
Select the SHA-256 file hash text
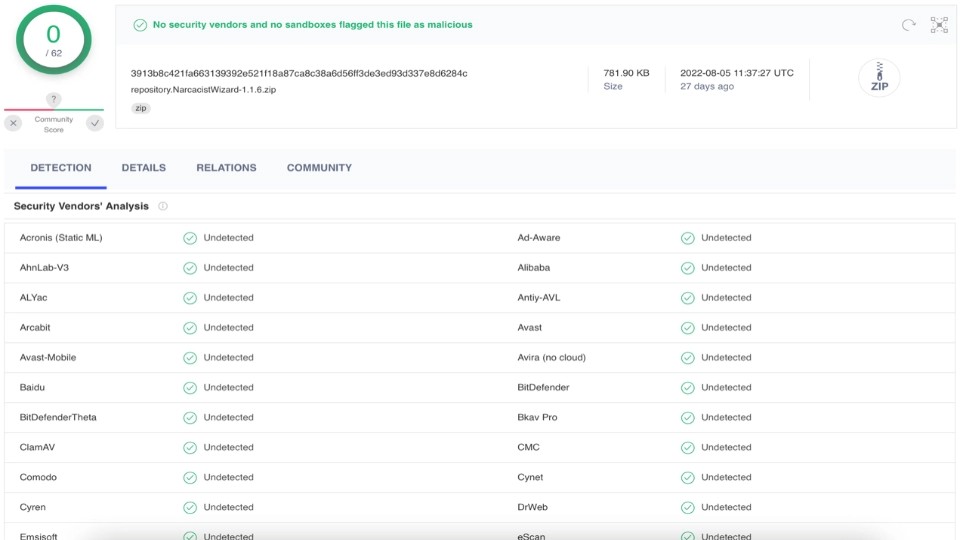(299, 73)
